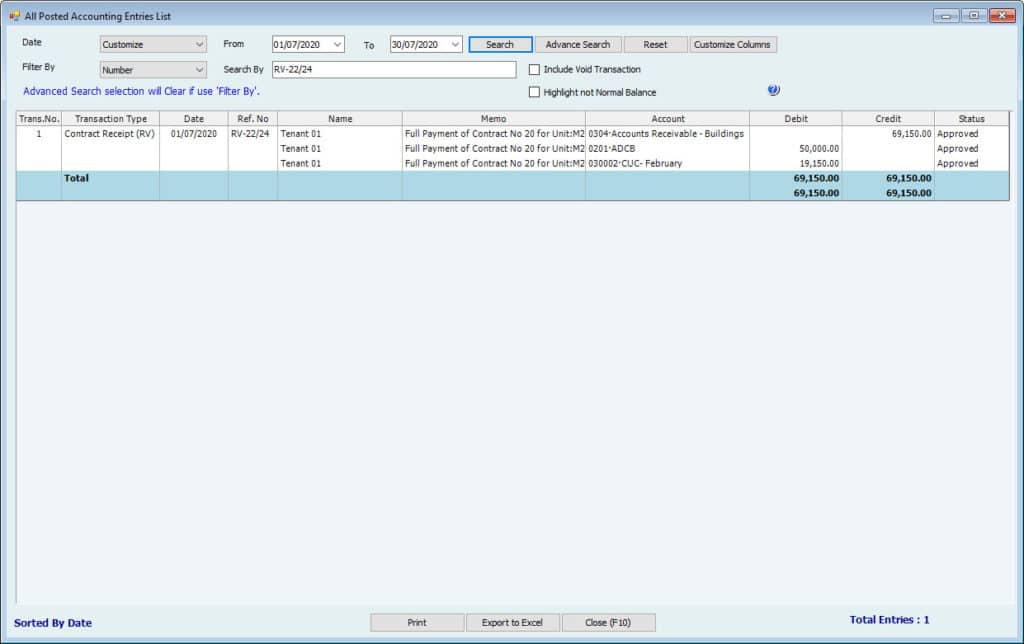The image size is (1024, 644).
Task: Open Customize Columns
Action: pos(732,45)
